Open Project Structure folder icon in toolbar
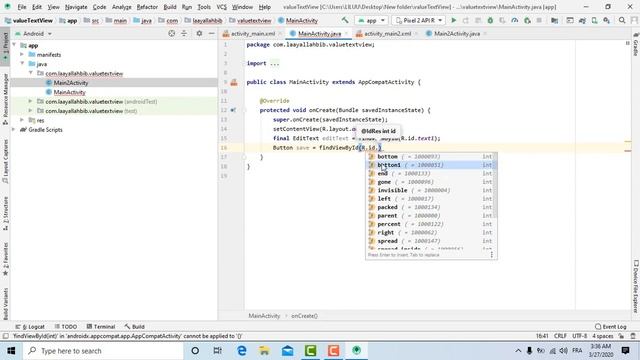This screenshot has width=640, height=360. [x=554, y=20]
